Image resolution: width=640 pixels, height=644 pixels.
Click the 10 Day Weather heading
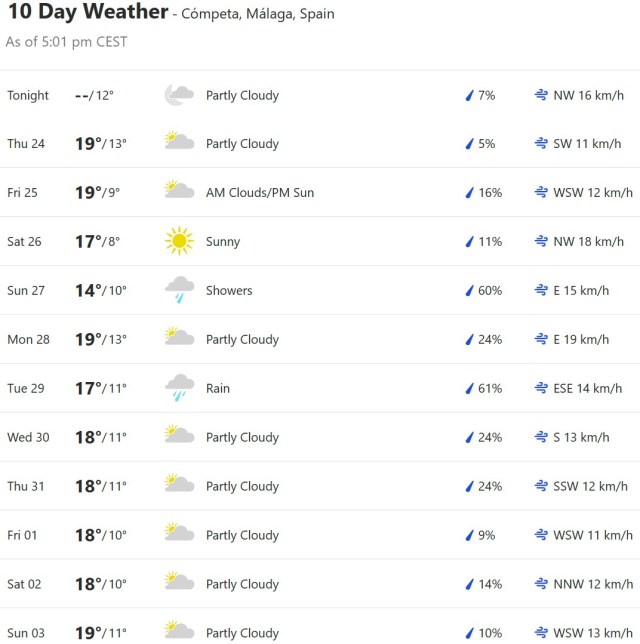[x=86, y=13]
